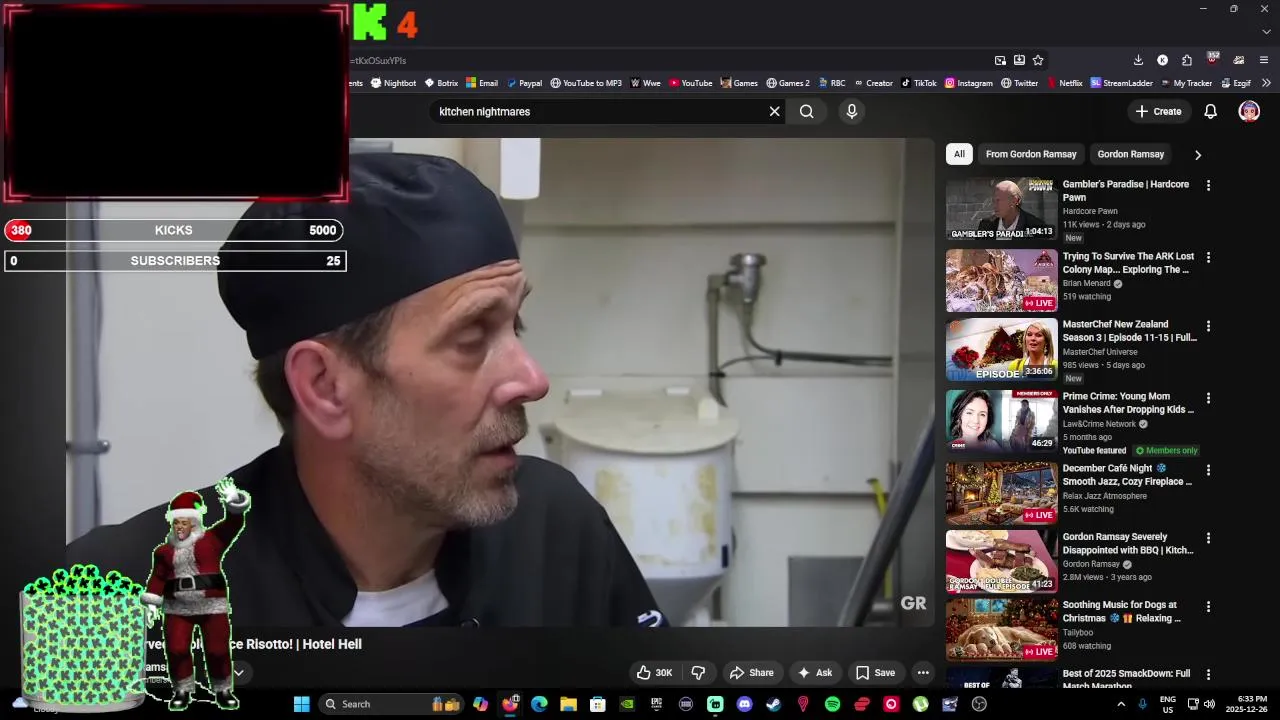
Task: Open options for ARK Lost Colony video
Action: point(1208,258)
